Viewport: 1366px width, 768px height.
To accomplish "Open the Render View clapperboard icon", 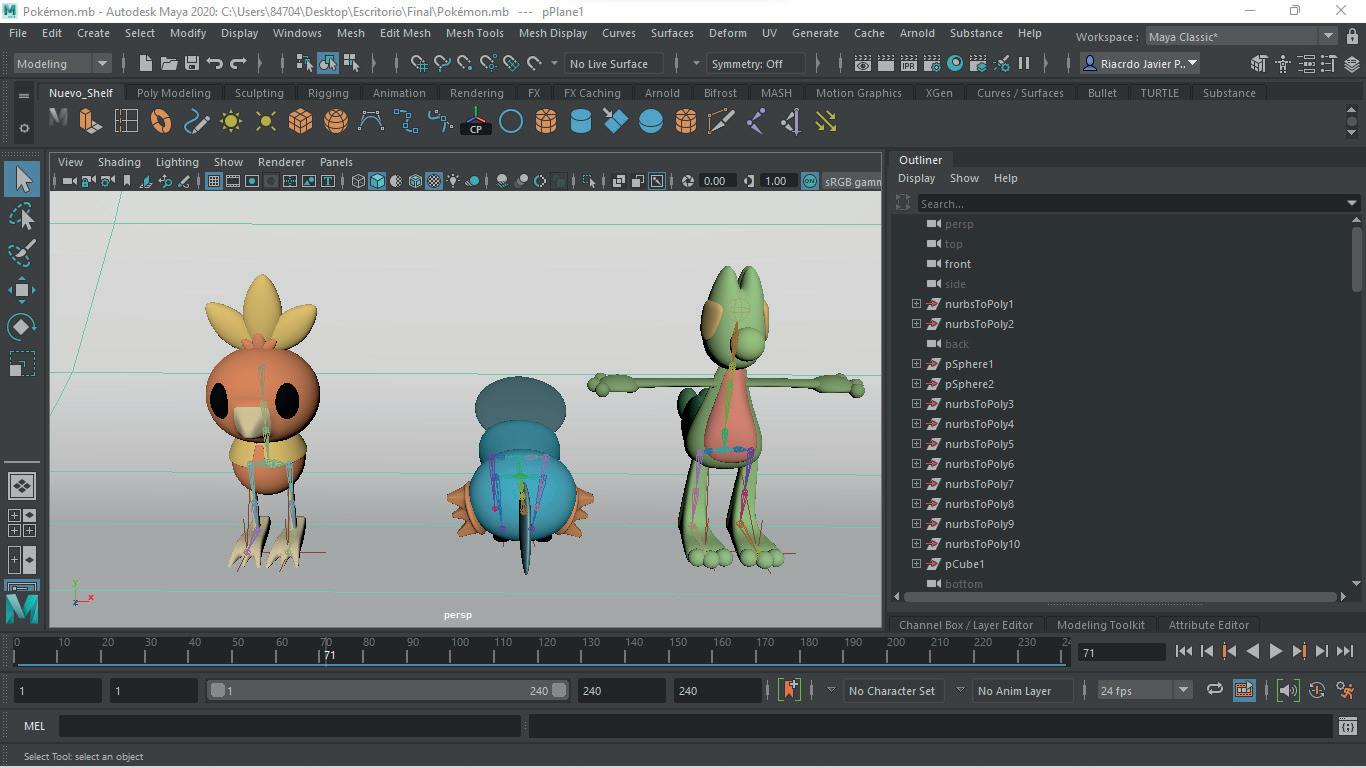I will (x=862, y=63).
